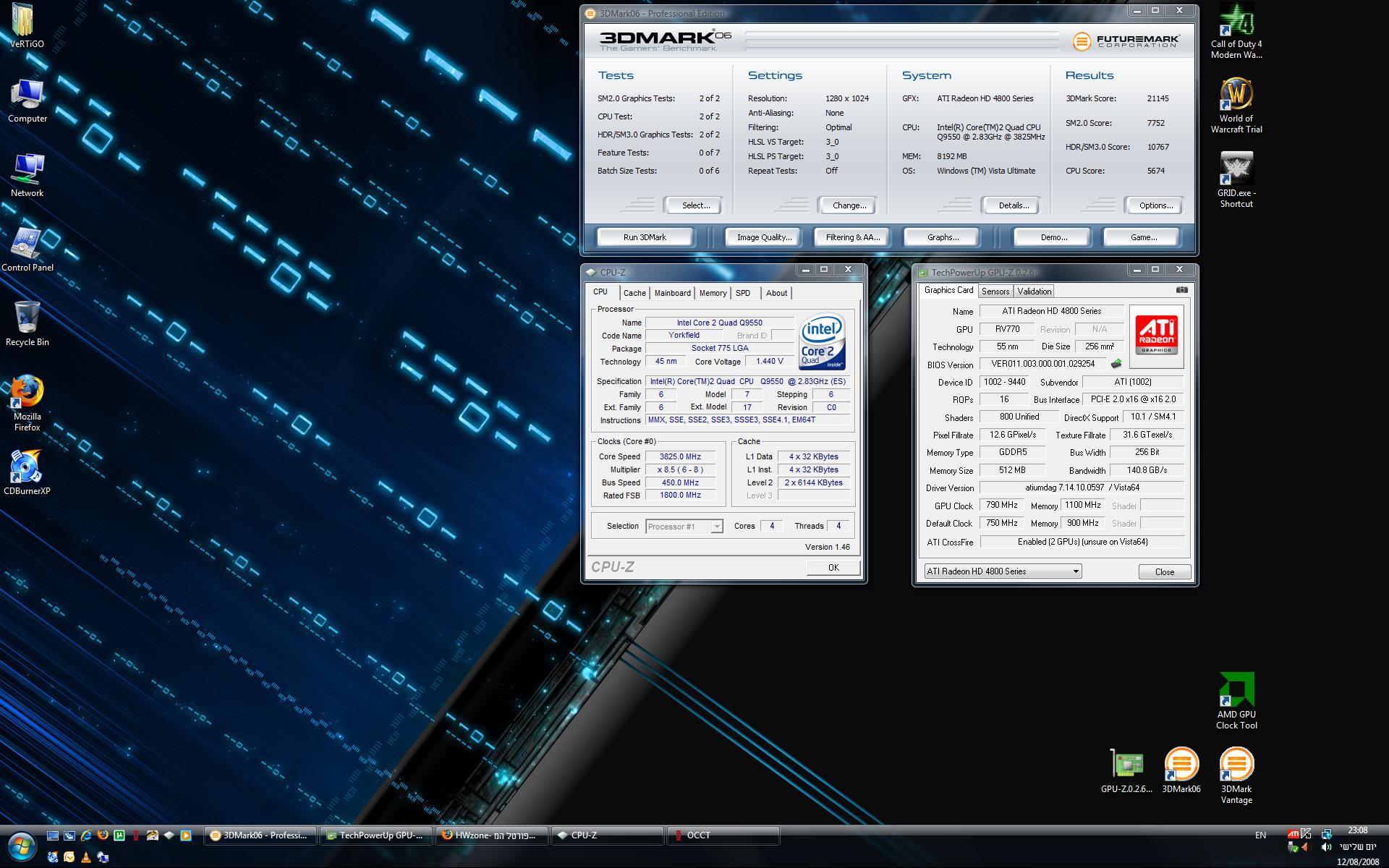Screen dimensions: 1389x868
Task: Launch the 3DMark06 desktop shortcut
Action: 1181,771
